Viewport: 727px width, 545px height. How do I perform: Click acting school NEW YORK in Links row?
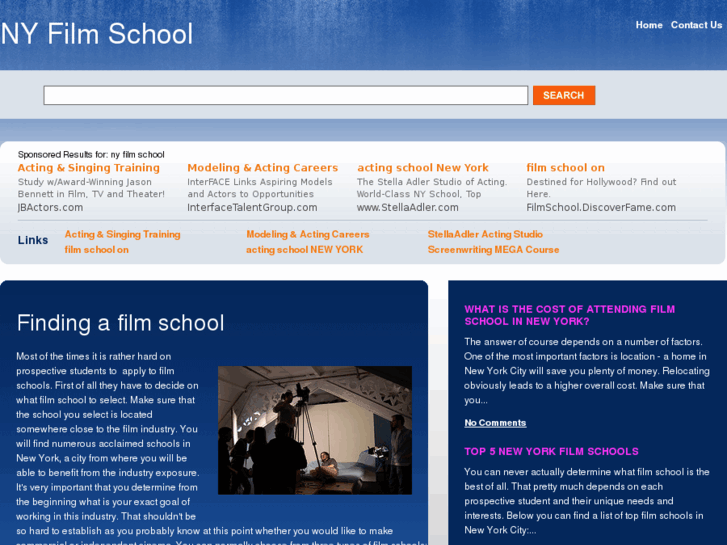pos(304,250)
